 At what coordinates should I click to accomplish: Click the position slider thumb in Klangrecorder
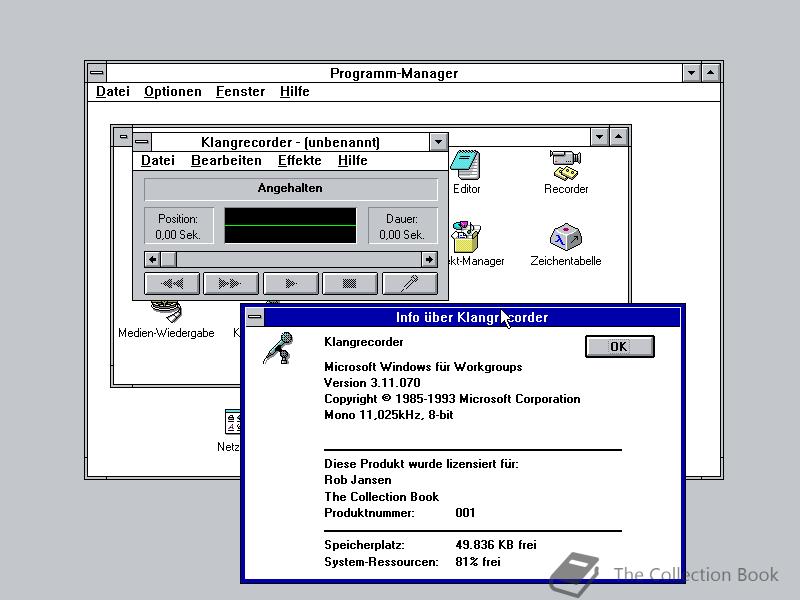tap(169, 259)
